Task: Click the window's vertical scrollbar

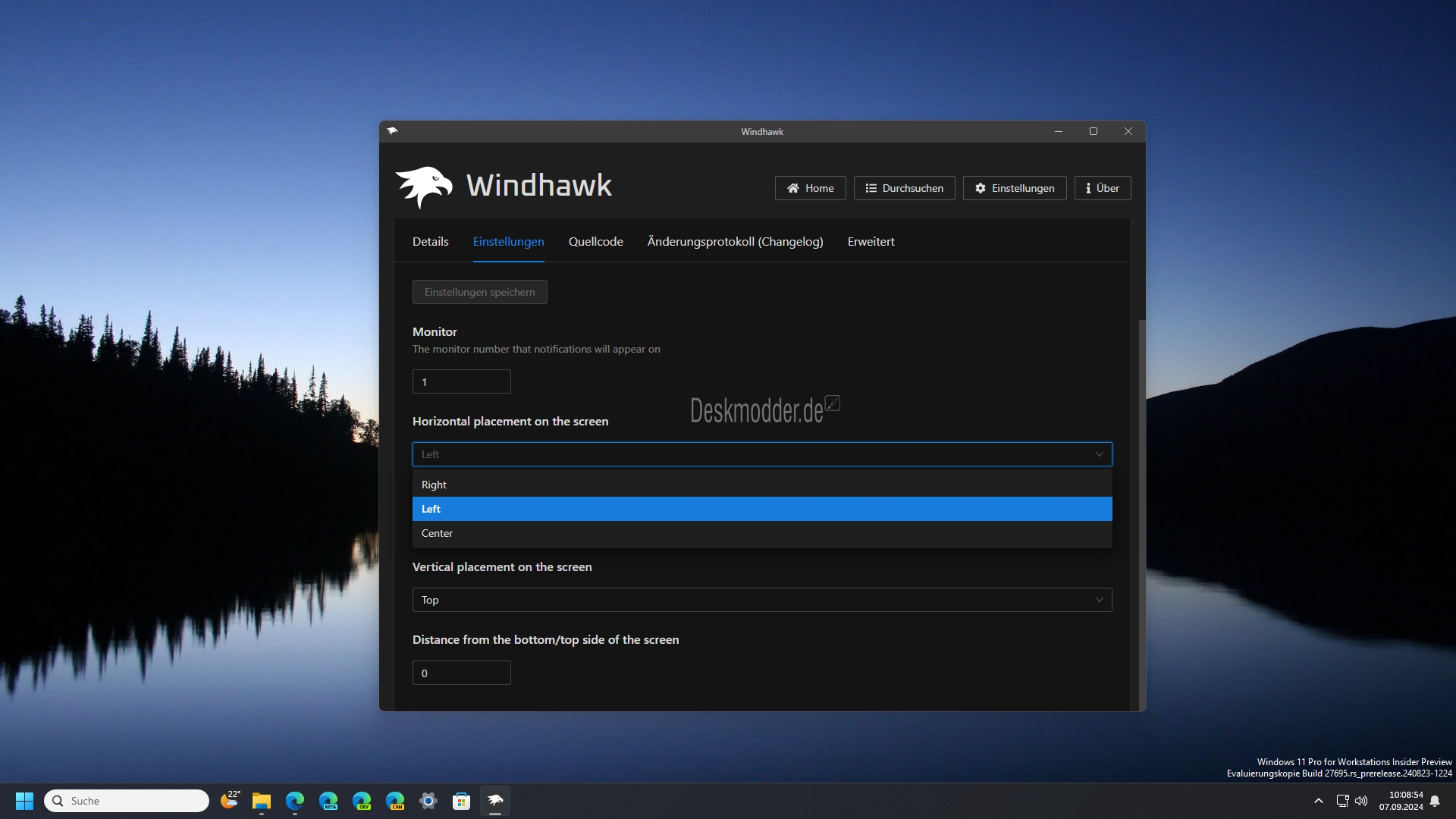Action: tap(1141, 514)
